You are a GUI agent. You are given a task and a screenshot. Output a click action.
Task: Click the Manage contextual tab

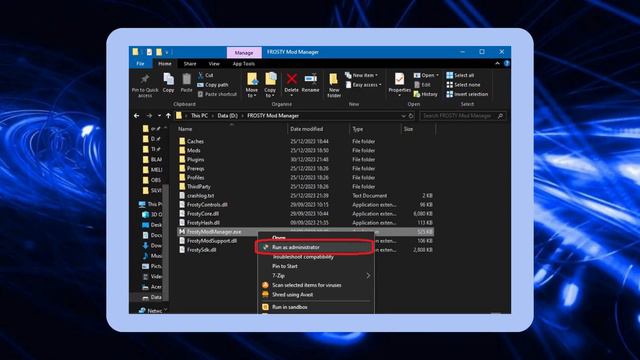tap(244, 53)
